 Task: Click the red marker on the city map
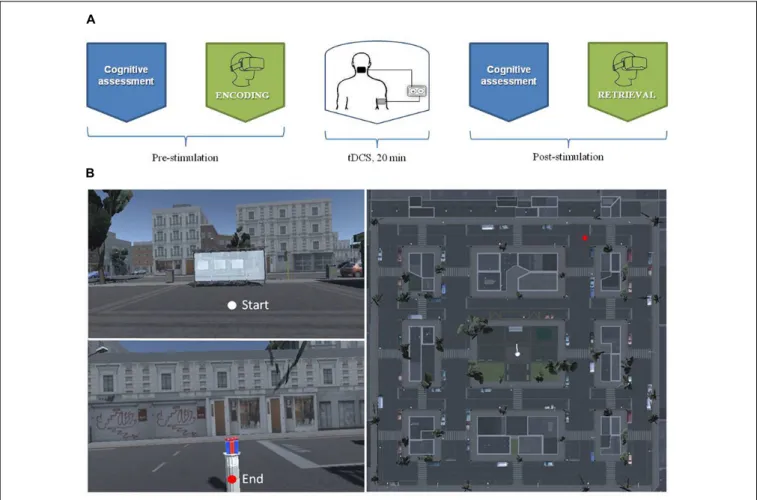coord(585,238)
